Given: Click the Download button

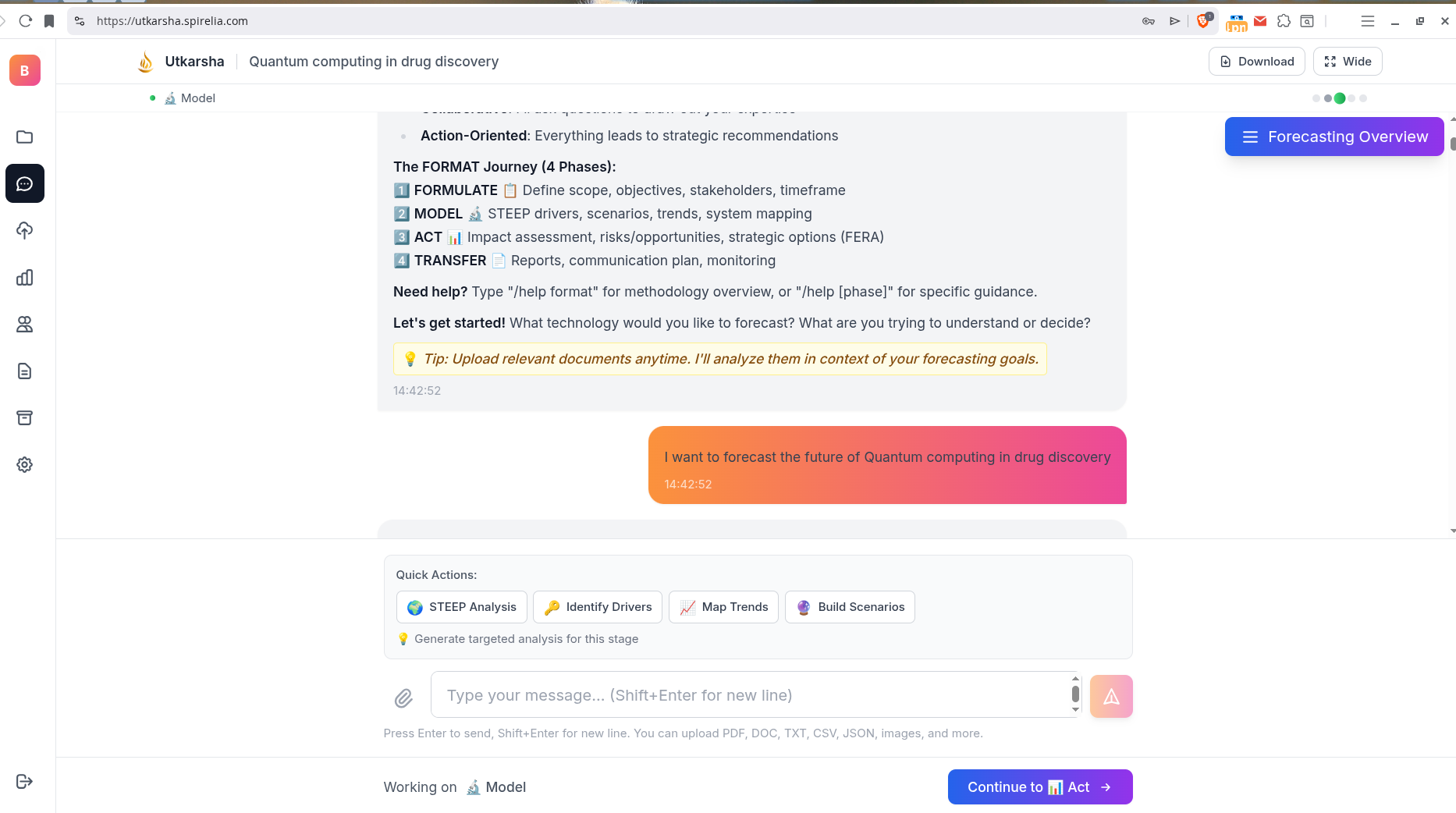Looking at the screenshot, I should [x=1256, y=62].
